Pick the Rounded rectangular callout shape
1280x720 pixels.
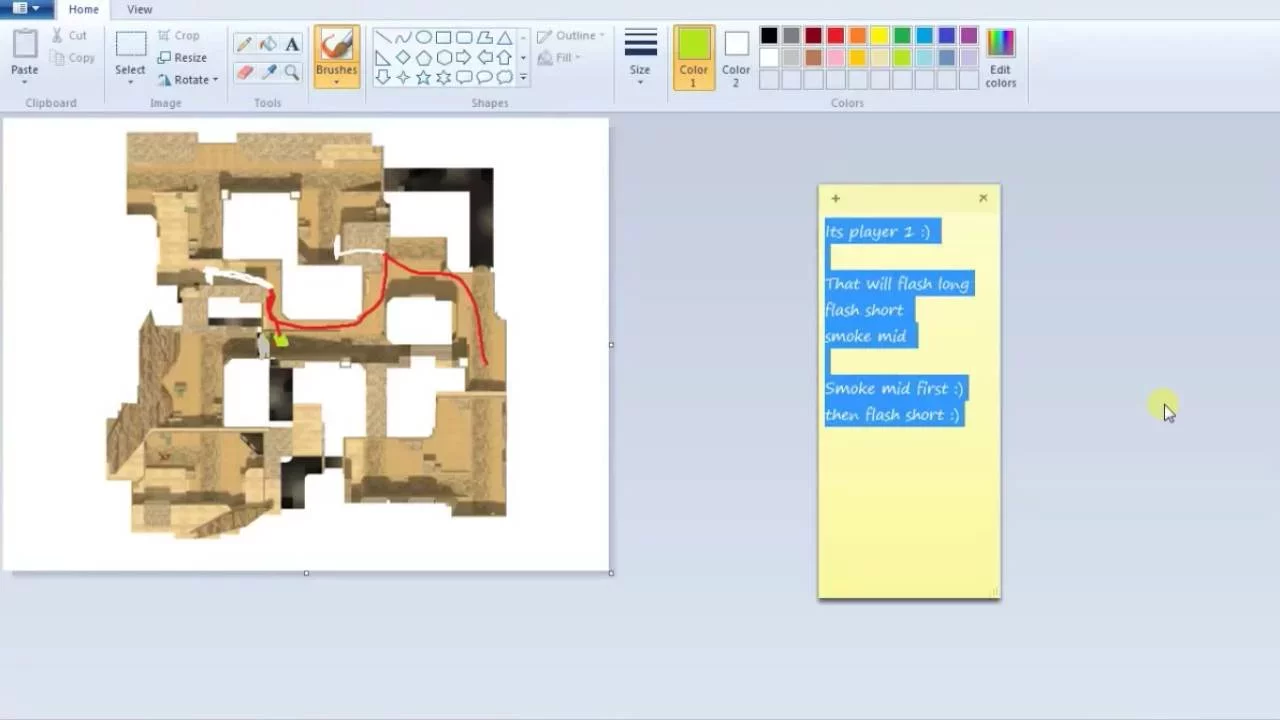point(464,77)
